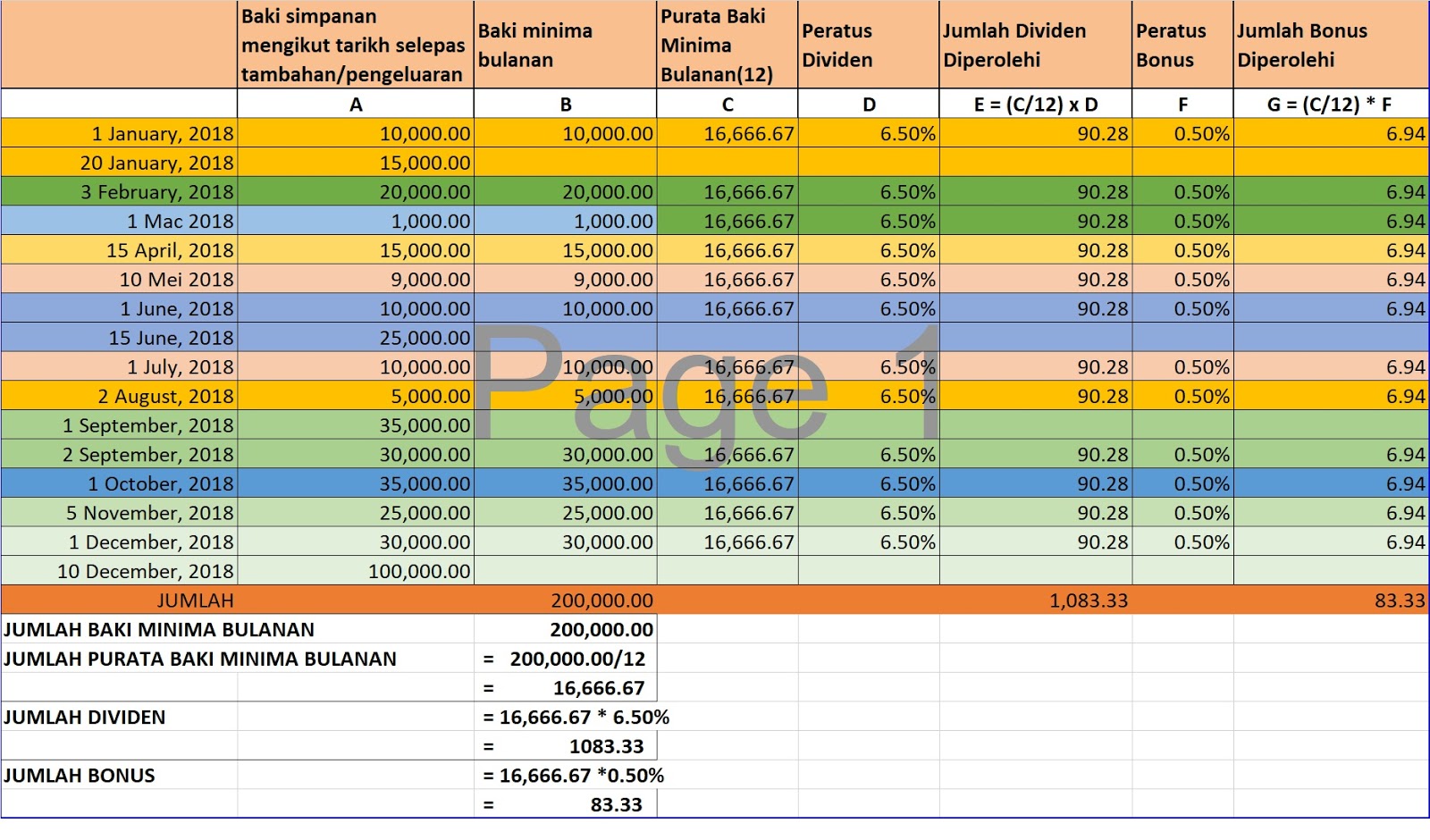
Task: Select the column letter 'B' cell
Action: (565, 104)
